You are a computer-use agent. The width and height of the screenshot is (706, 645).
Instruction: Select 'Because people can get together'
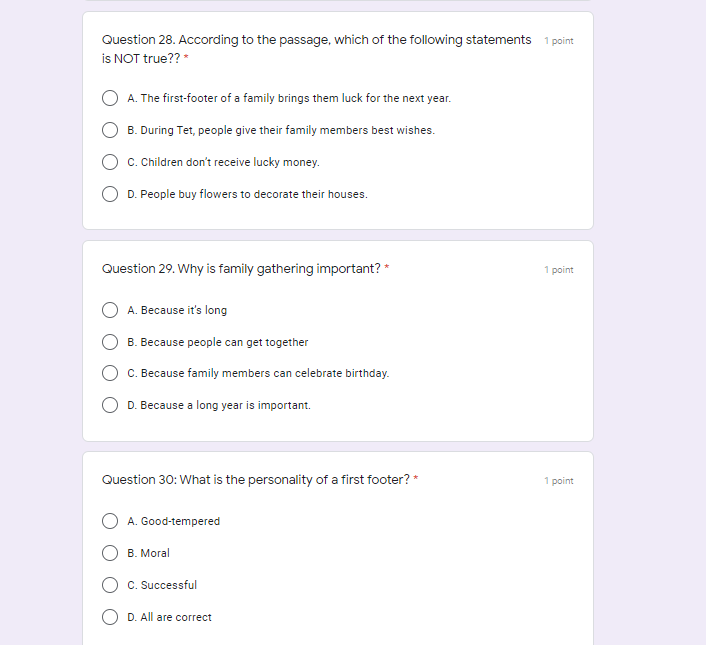(110, 342)
